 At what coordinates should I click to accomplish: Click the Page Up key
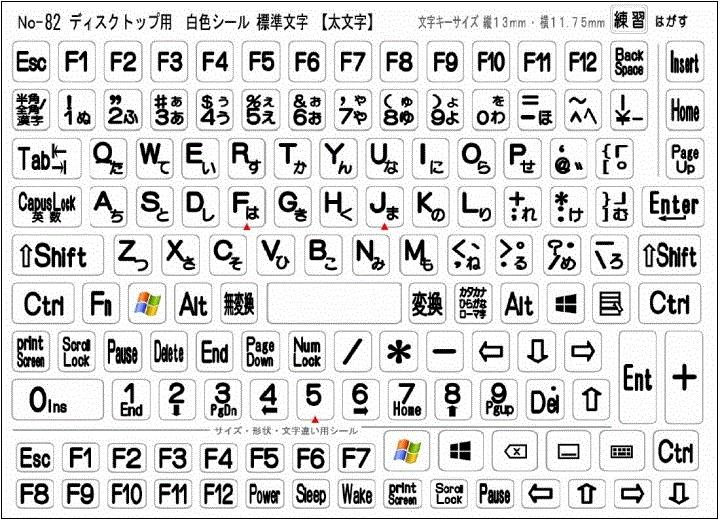click(x=685, y=159)
